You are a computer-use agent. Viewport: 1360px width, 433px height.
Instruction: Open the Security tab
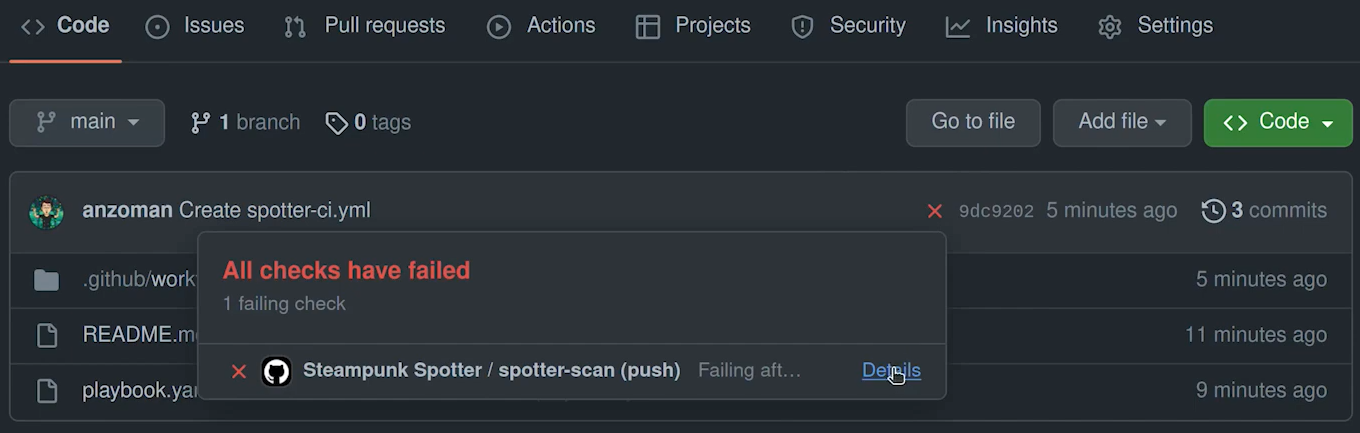pos(848,26)
